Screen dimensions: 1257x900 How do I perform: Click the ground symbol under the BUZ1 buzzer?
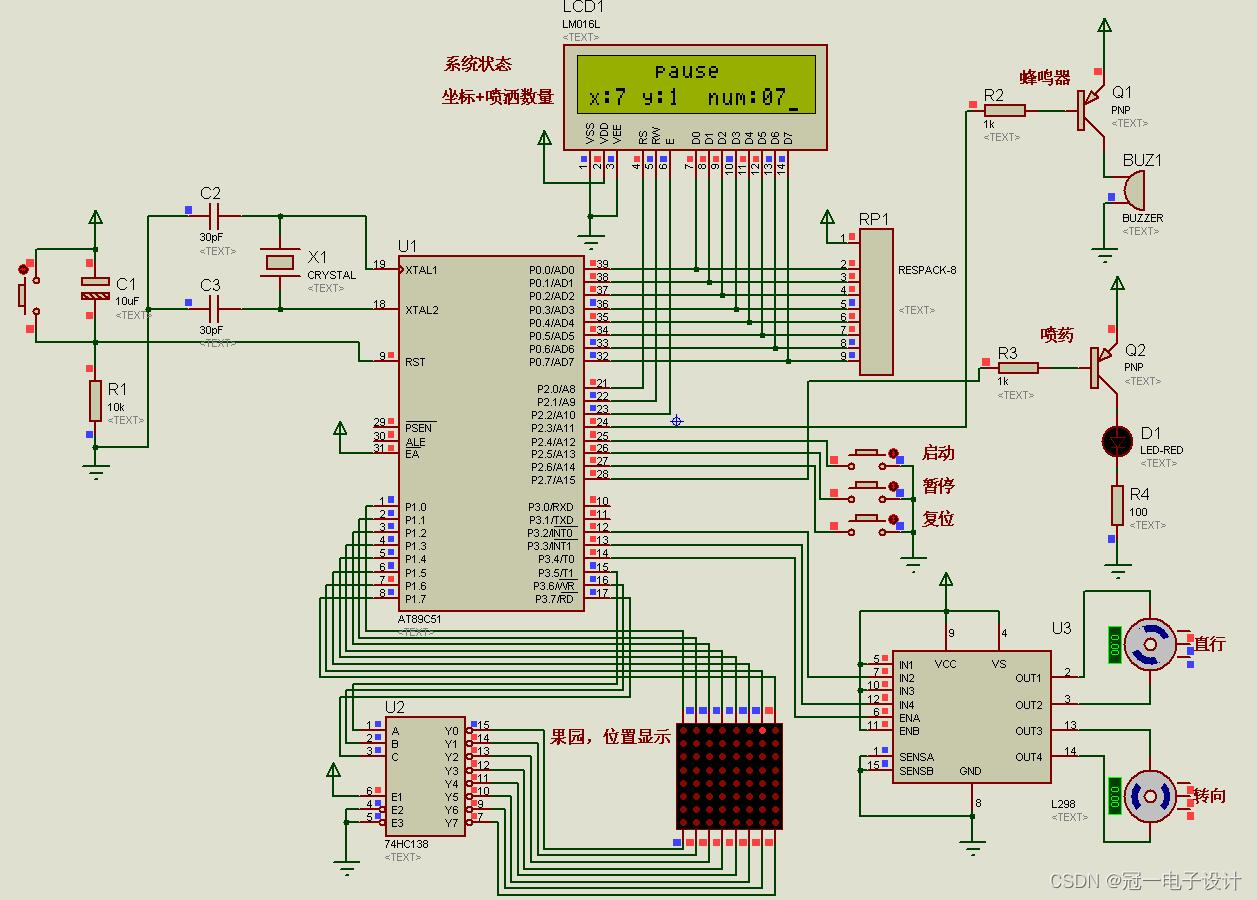(x=1104, y=253)
